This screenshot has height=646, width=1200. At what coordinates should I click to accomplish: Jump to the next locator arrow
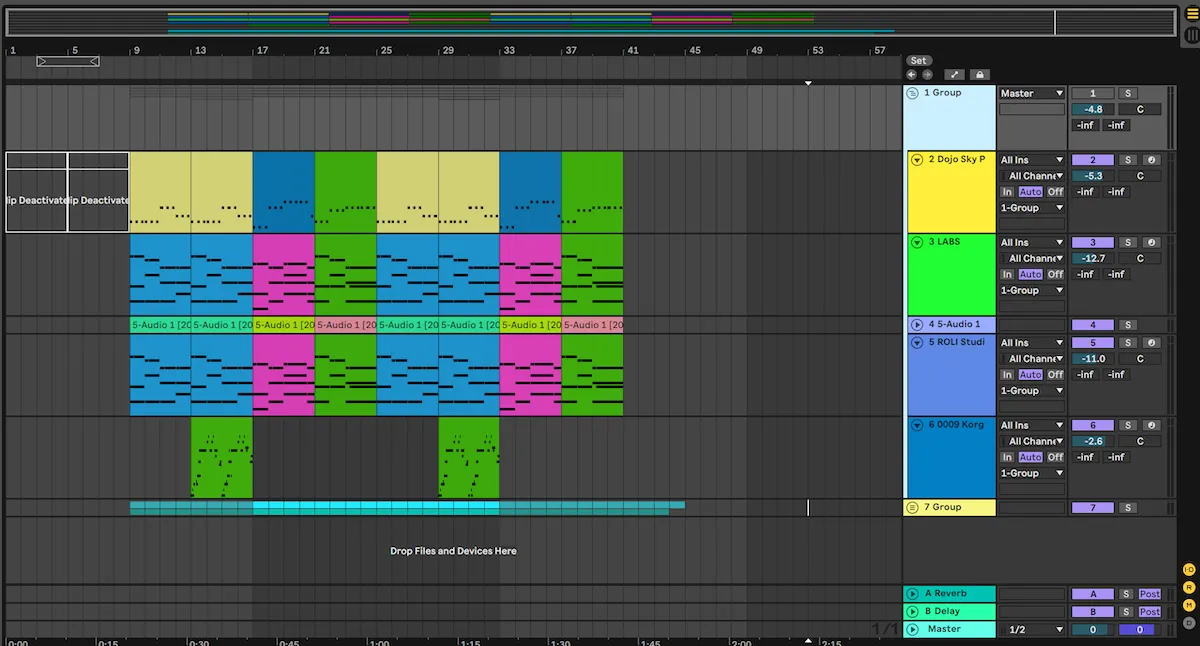[927, 74]
